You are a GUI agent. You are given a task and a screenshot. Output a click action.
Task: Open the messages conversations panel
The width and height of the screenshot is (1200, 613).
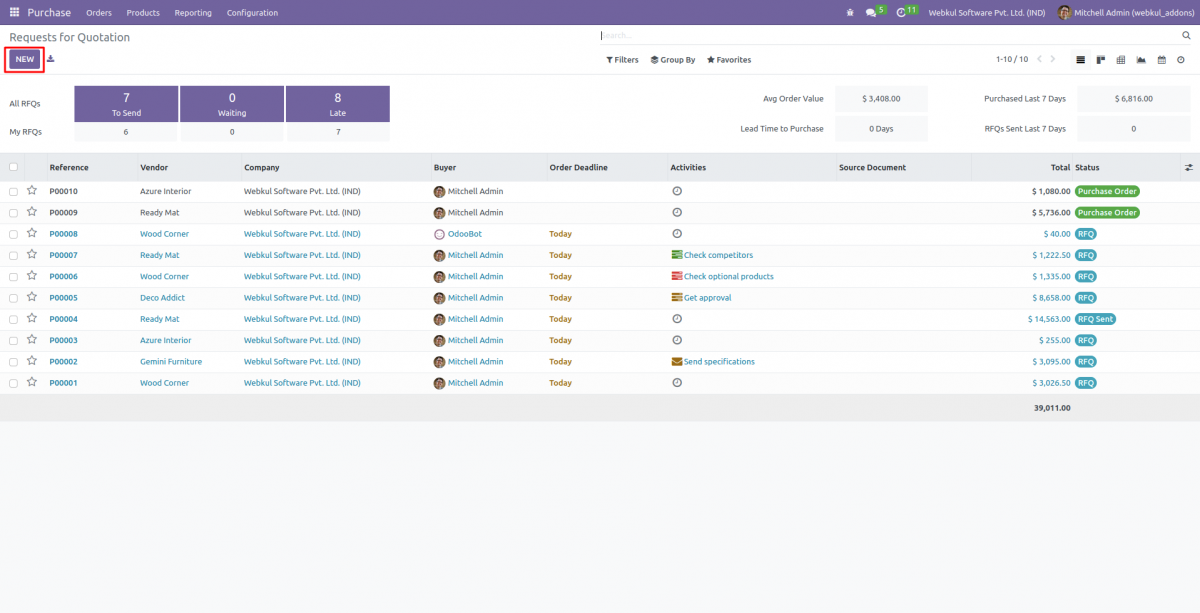pyautogui.click(x=870, y=12)
